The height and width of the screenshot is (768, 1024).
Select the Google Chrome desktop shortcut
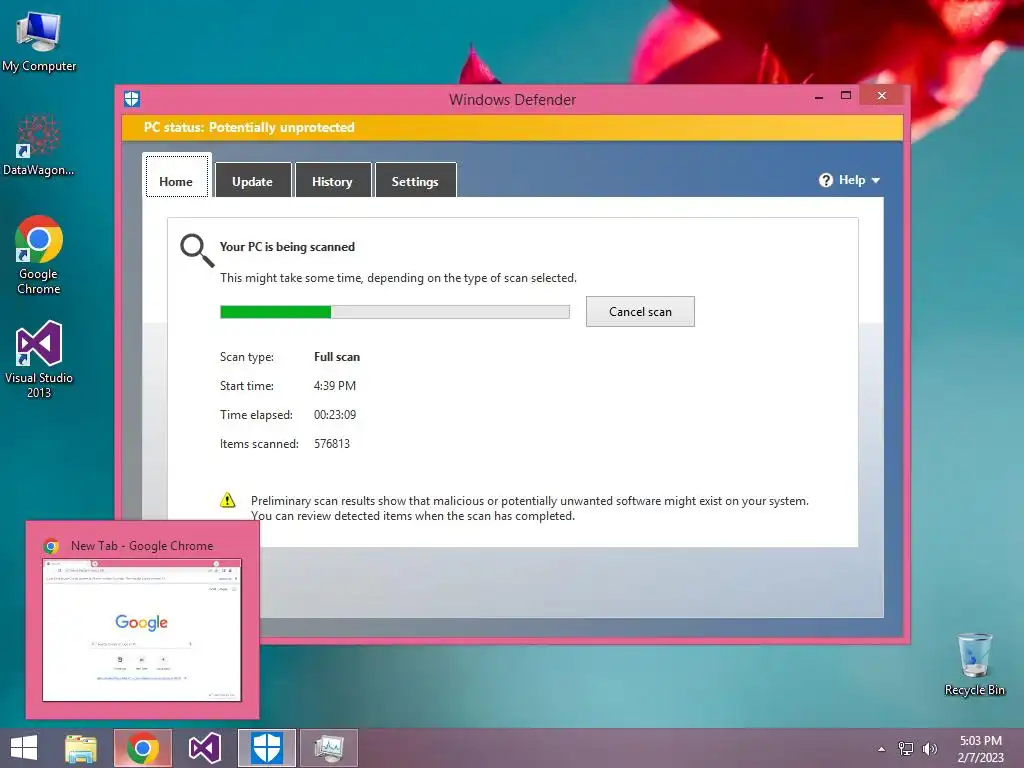click(39, 255)
